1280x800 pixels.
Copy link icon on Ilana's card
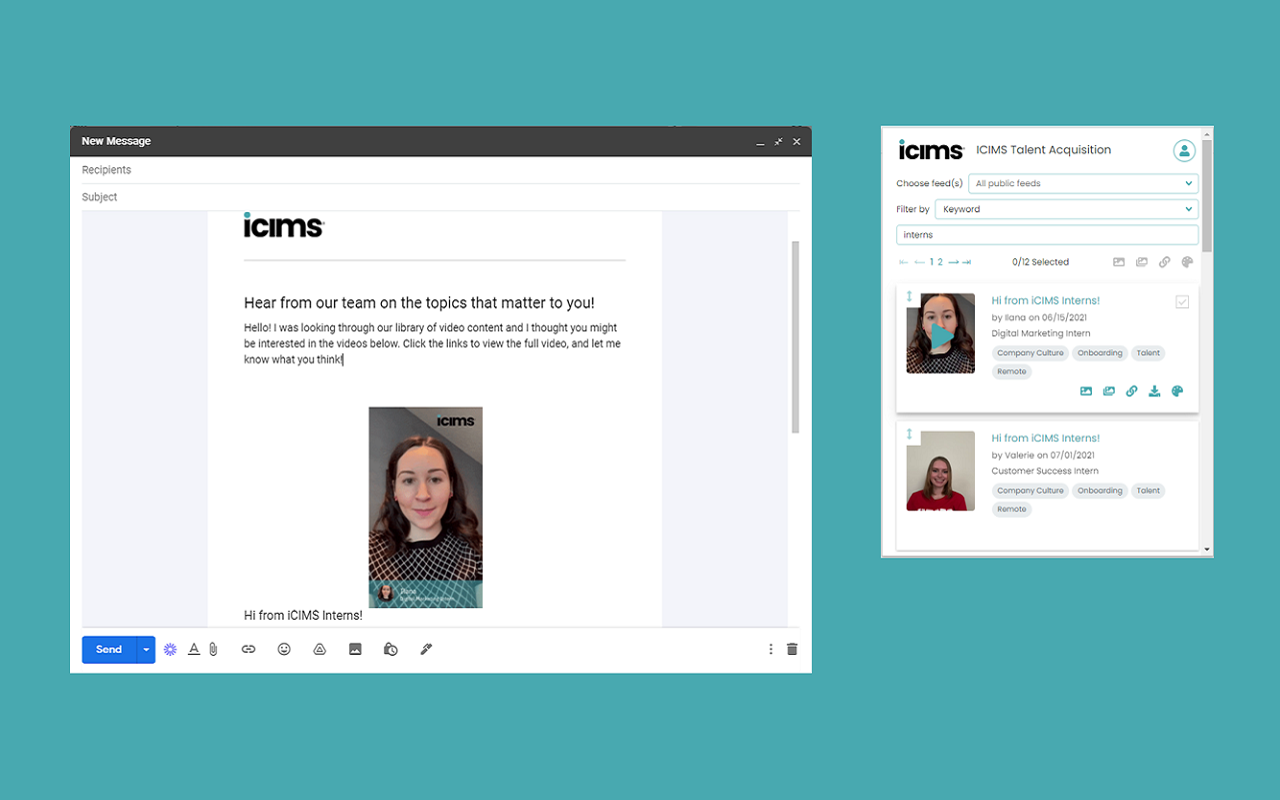(1132, 391)
